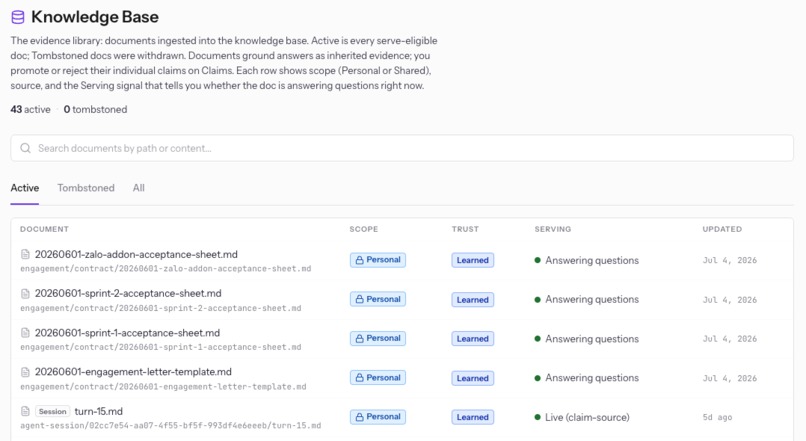Click Personal scope badge for sprint-2 row
Screen dimensions: 806x441
(378, 299)
